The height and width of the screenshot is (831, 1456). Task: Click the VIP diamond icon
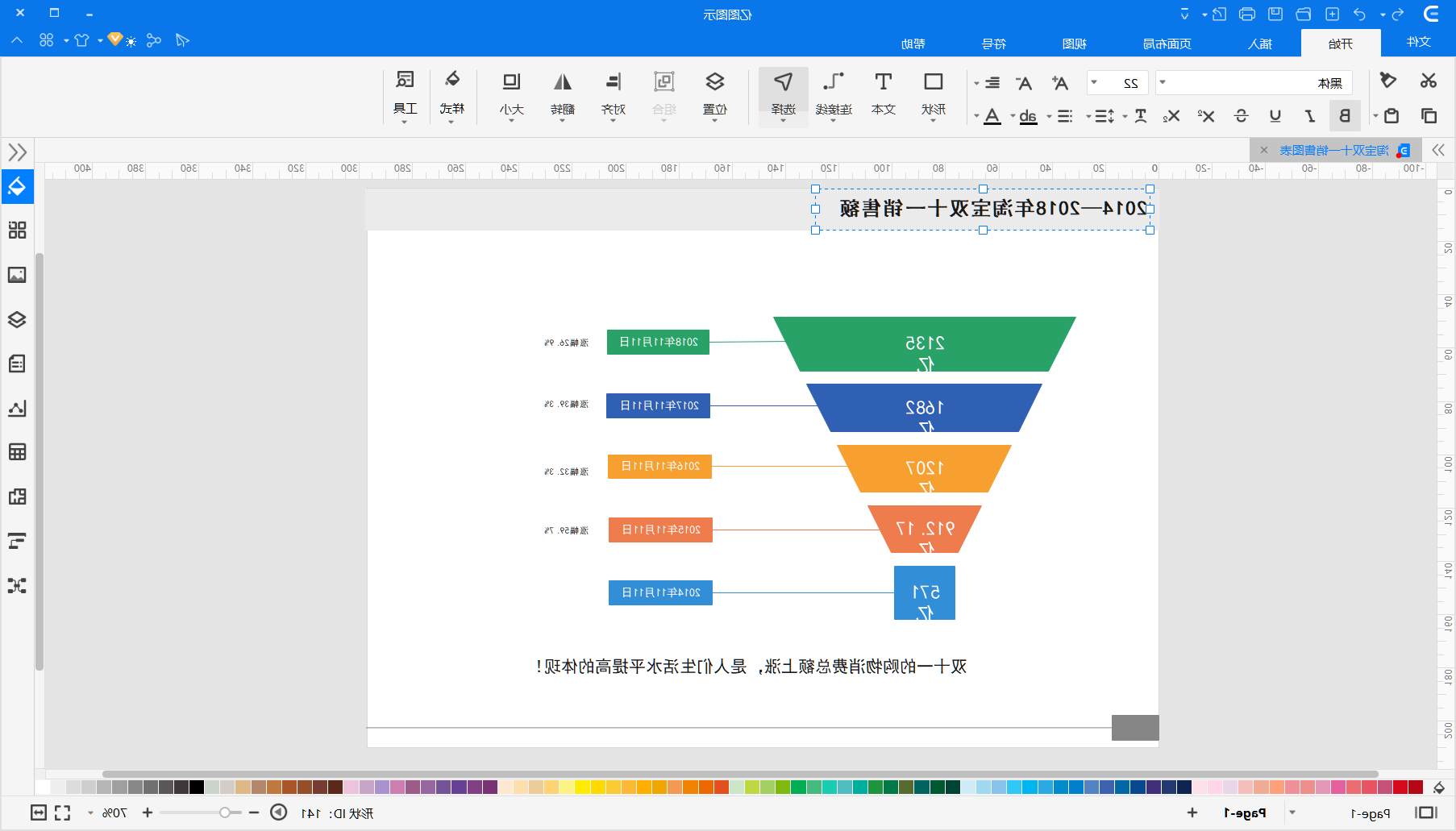coord(115,39)
